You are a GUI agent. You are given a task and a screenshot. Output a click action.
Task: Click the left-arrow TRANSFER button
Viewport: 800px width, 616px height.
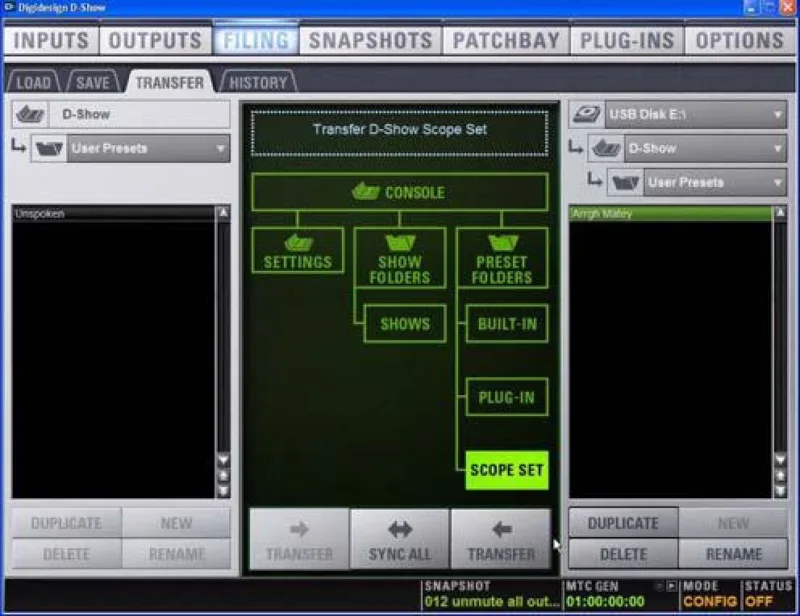point(501,539)
